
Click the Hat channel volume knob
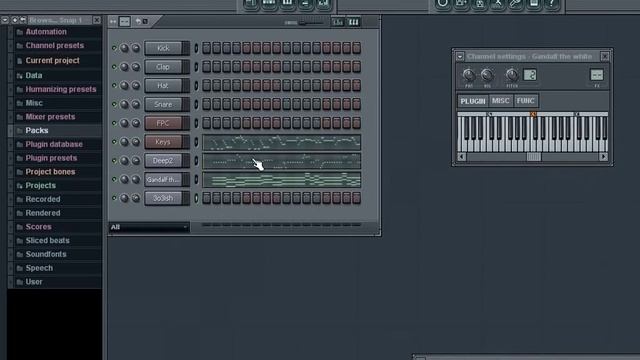point(136,86)
